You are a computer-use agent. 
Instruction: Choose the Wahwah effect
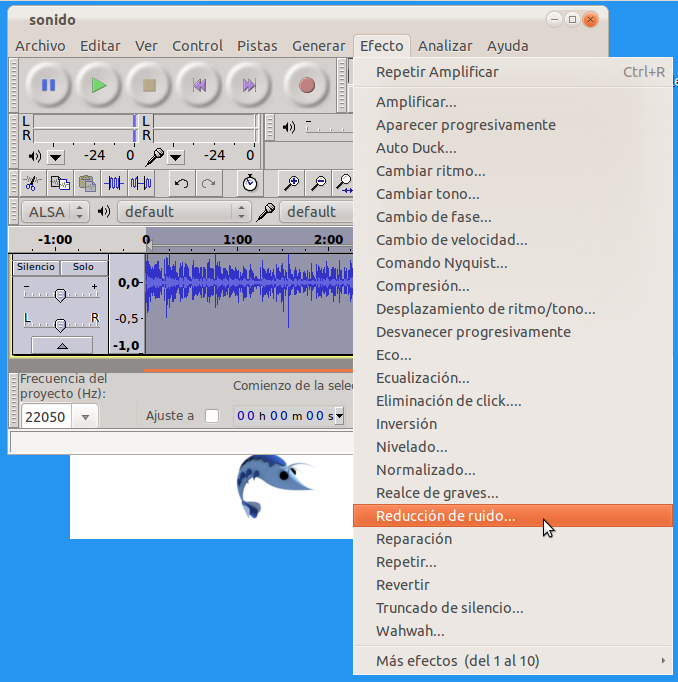513,631
